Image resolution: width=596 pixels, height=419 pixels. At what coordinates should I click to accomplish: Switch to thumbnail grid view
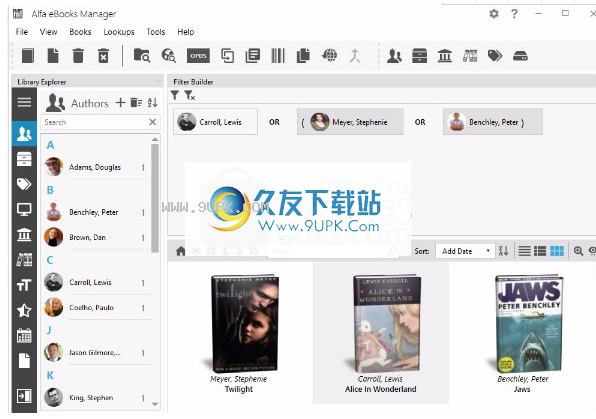557,251
